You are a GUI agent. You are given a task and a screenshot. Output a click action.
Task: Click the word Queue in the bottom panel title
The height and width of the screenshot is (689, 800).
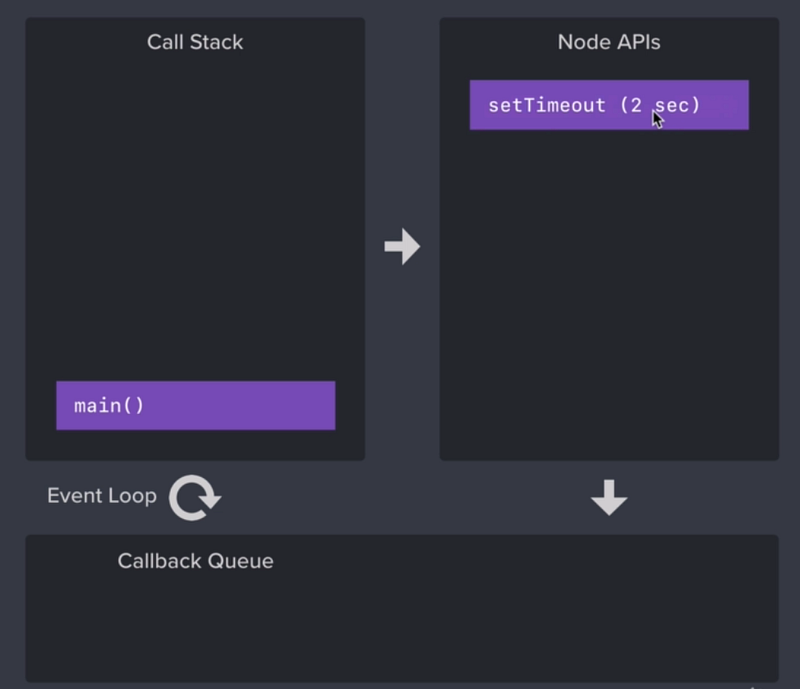[x=240, y=561]
